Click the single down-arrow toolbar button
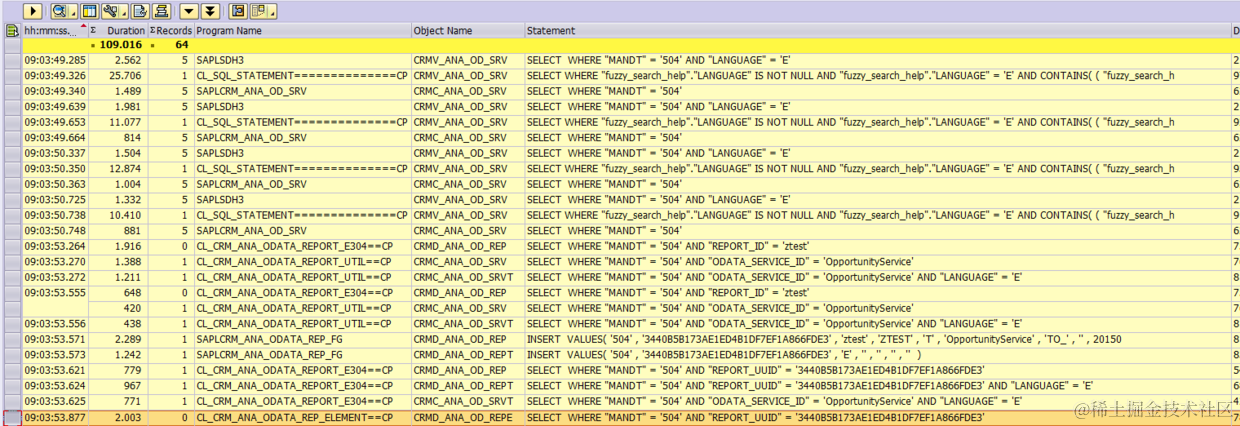 (x=189, y=11)
